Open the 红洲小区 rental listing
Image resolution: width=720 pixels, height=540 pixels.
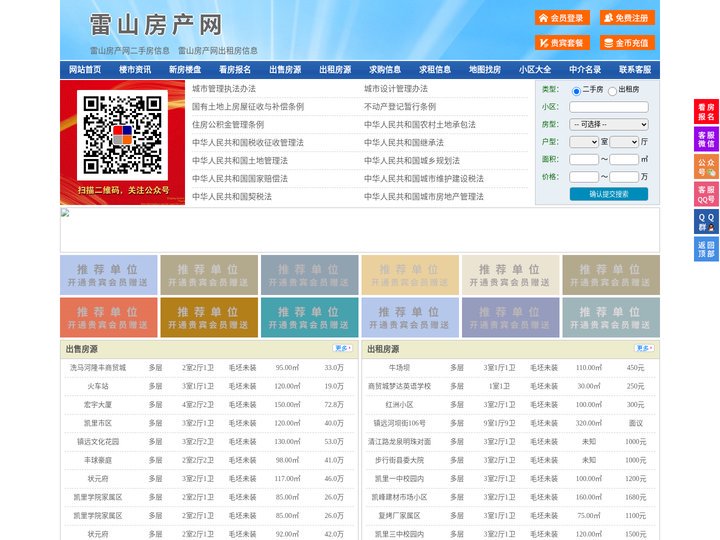click(399, 405)
